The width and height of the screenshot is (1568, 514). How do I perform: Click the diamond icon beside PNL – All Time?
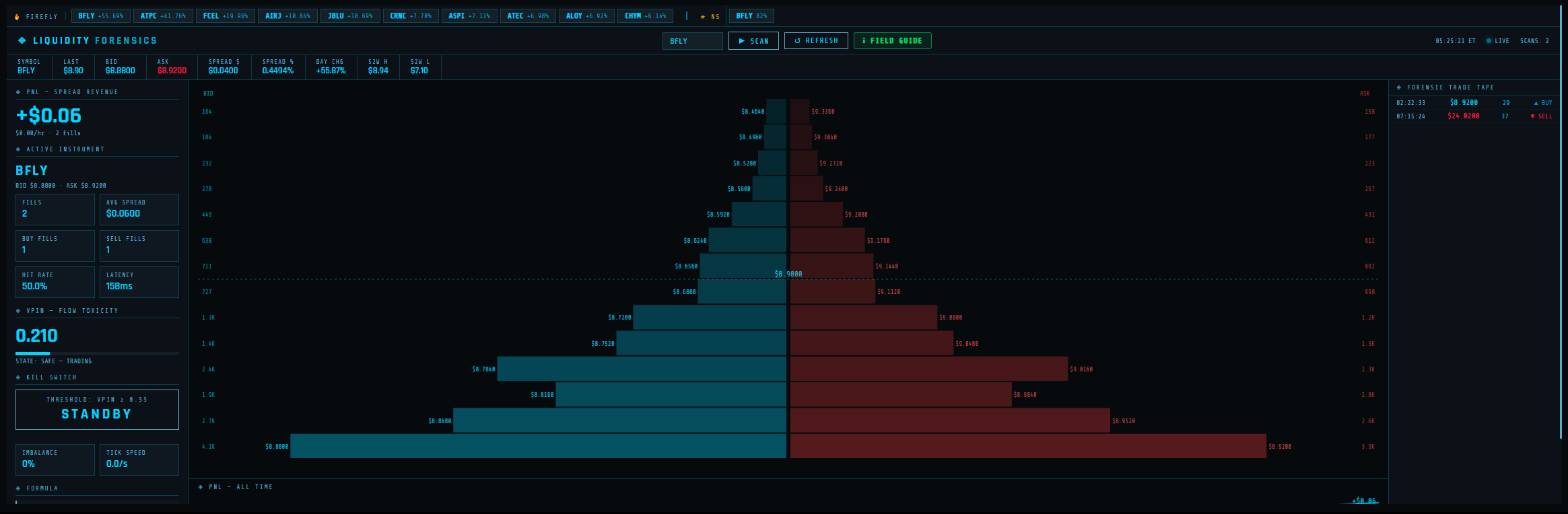click(x=201, y=487)
